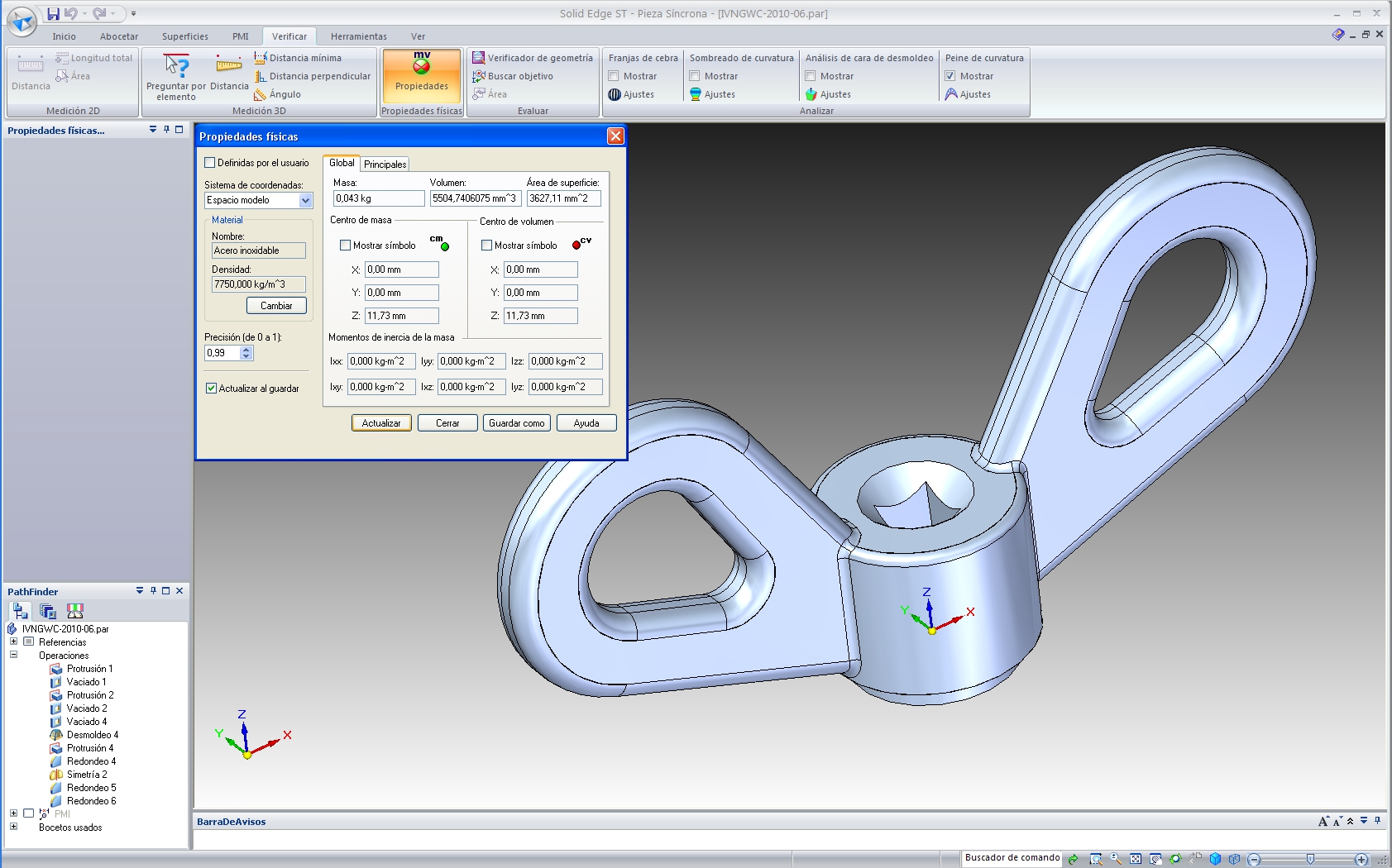Click the third PathFinder sensors icon
1392x868 pixels.
click(75, 611)
